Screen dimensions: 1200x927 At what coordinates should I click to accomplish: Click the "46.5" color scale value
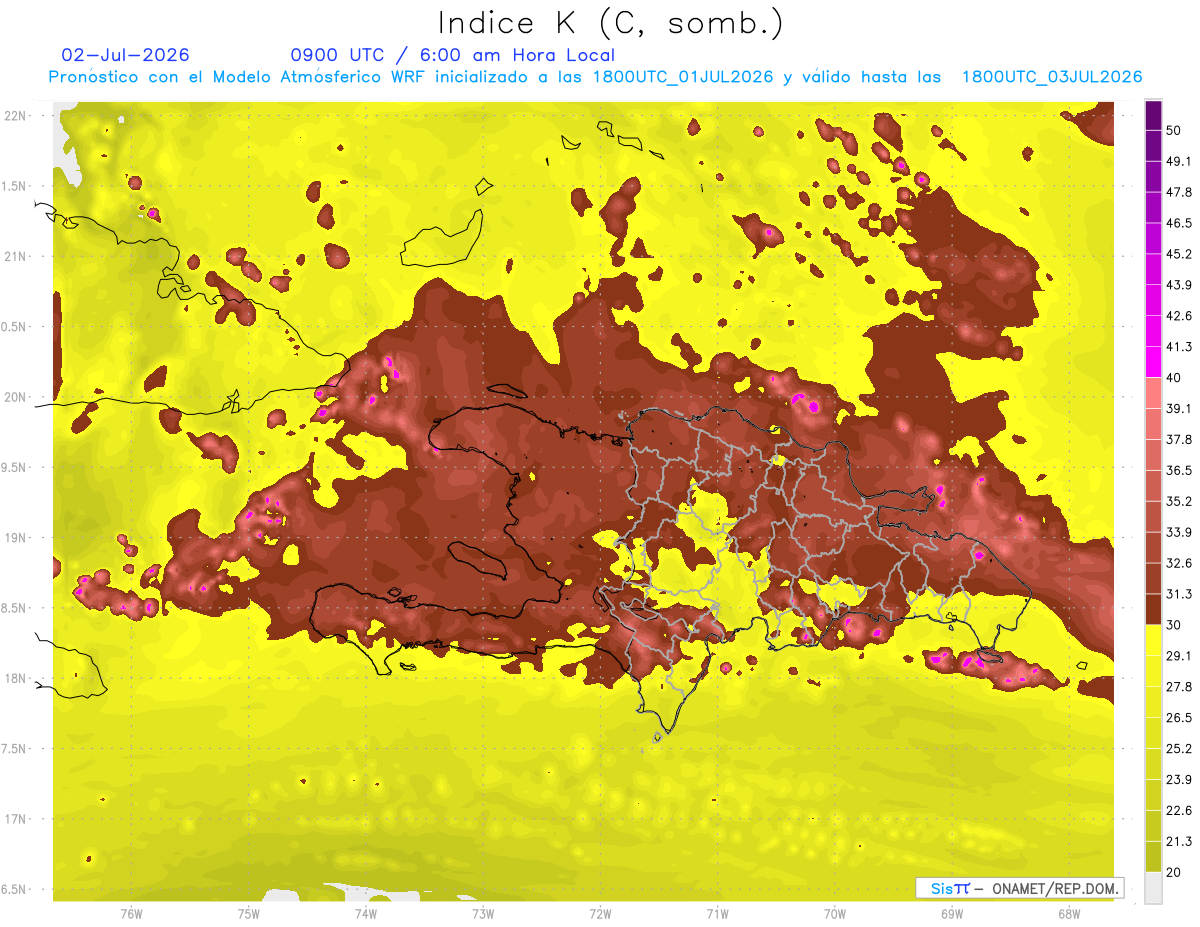(1179, 223)
